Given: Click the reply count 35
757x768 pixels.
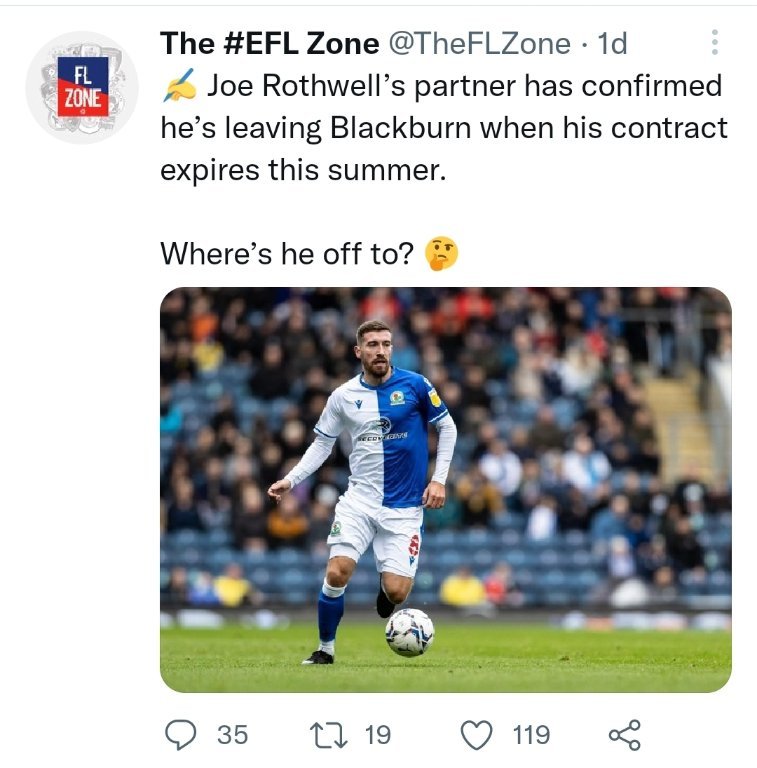Looking at the screenshot, I should pyautogui.click(x=232, y=735).
